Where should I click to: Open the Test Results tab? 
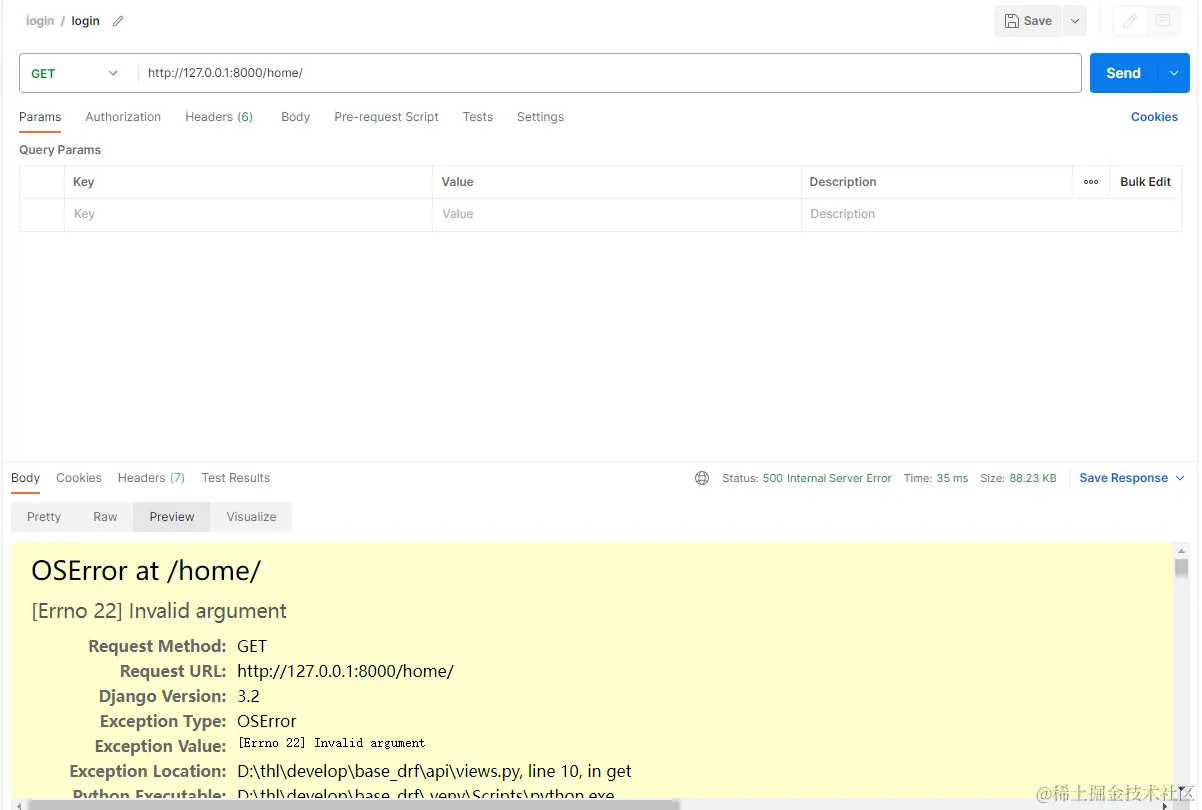235,478
